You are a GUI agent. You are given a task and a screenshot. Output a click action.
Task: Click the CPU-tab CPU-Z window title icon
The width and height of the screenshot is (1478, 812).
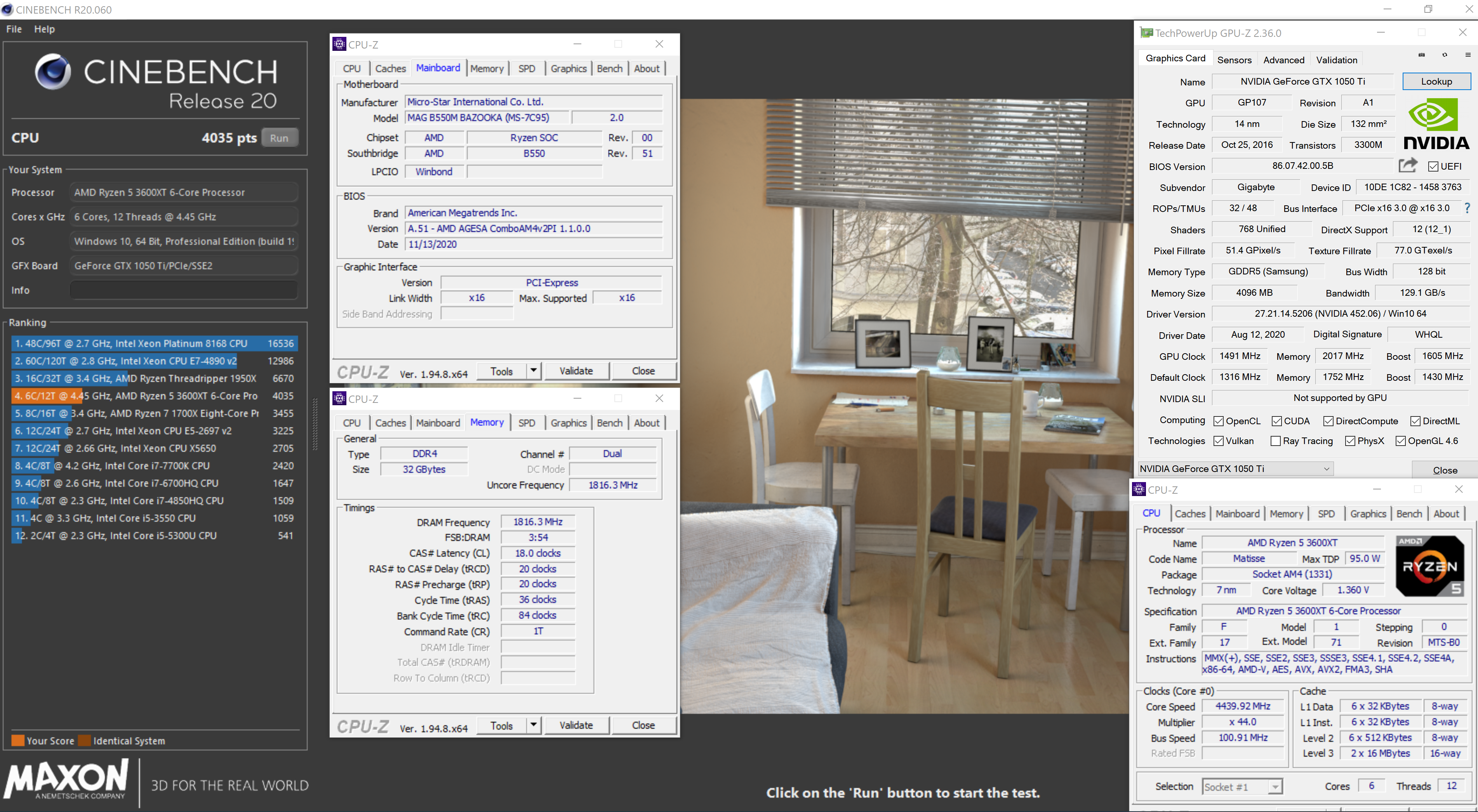pos(1139,489)
